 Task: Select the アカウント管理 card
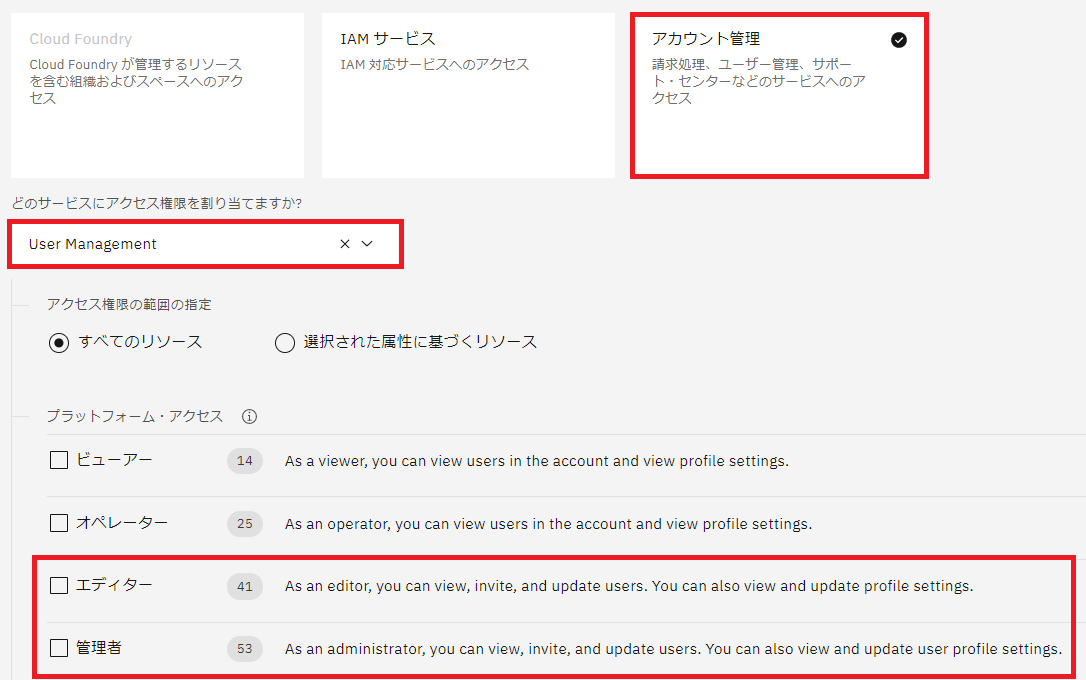point(779,96)
